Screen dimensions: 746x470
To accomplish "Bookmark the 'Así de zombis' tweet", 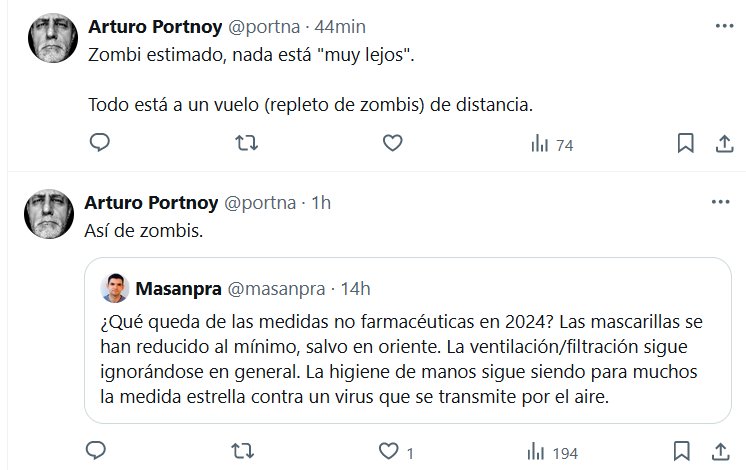I will click(685, 451).
